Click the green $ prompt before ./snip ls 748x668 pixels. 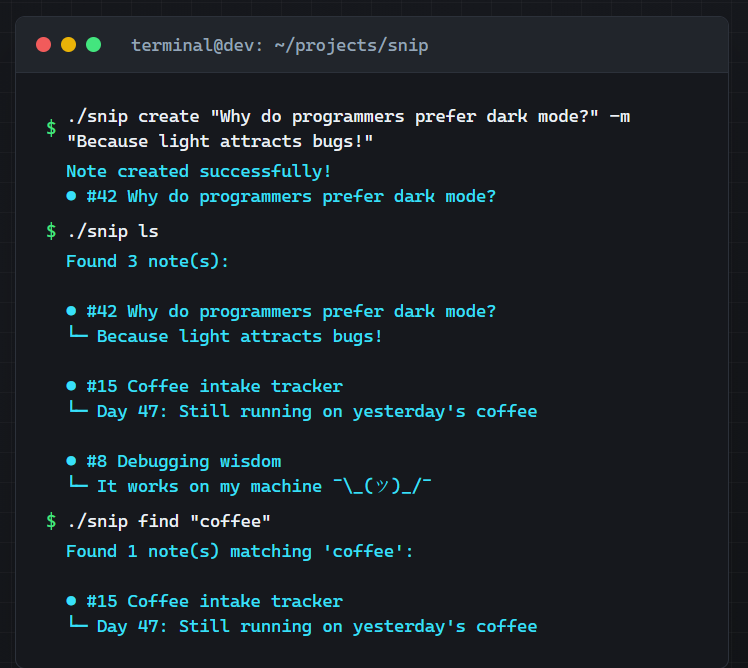[x=51, y=231]
